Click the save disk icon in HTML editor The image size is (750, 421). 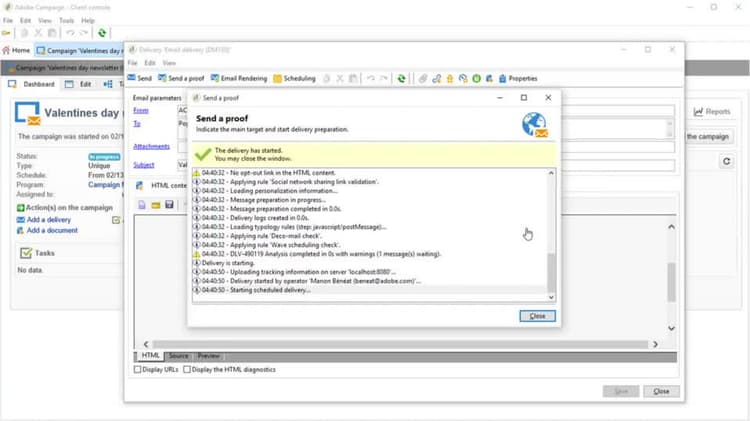pyautogui.click(x=169, y=205)
